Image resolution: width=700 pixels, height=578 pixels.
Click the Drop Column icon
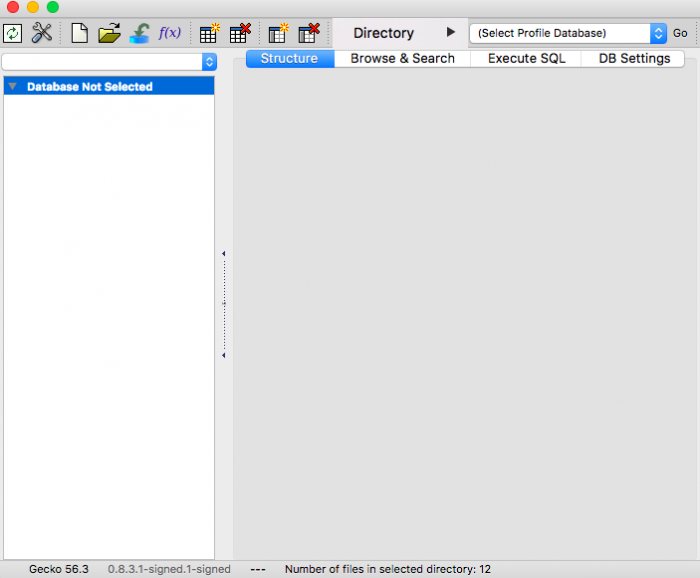click(309, 33)
